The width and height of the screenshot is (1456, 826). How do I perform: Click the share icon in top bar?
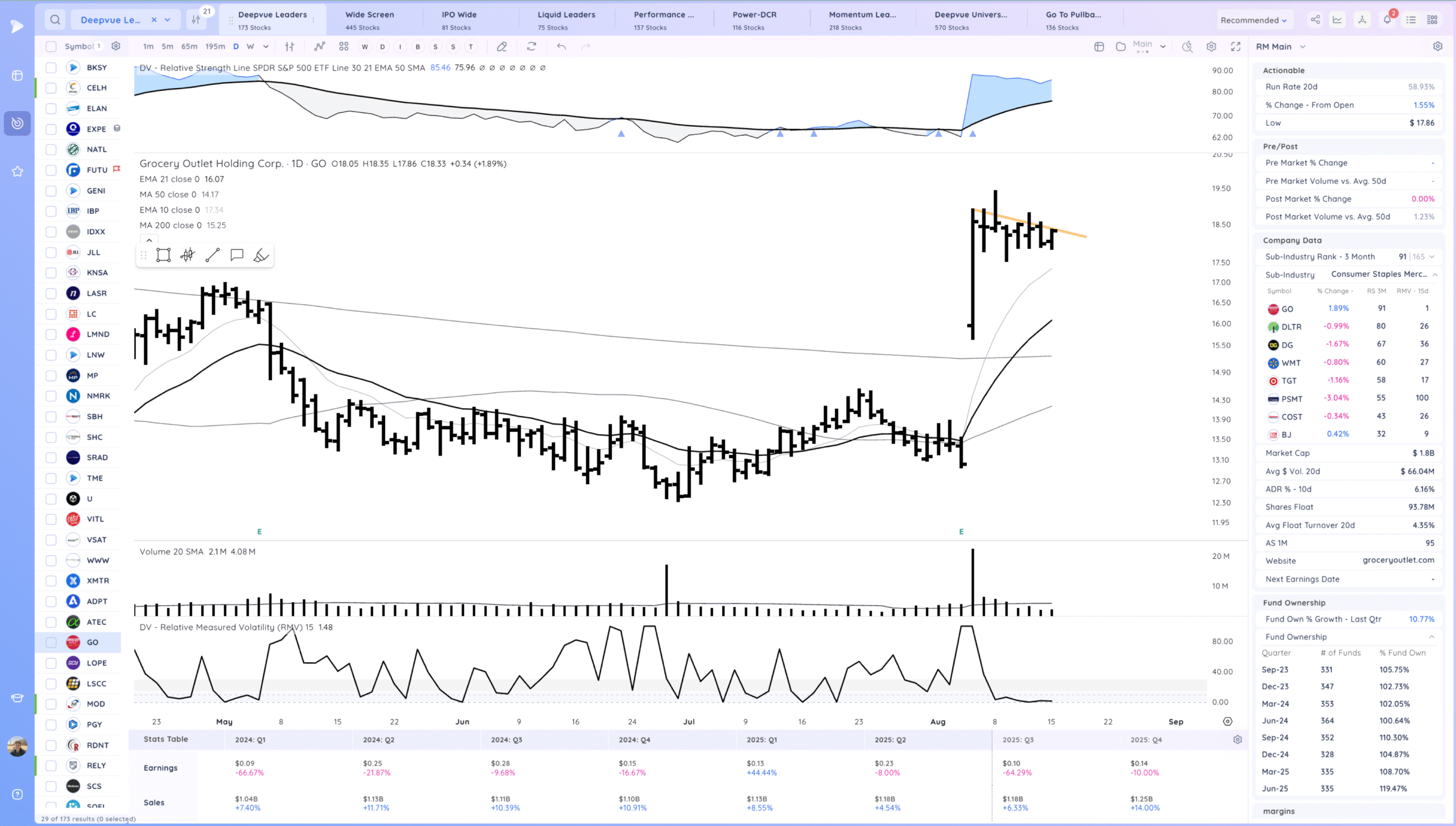click(1315, 20)
